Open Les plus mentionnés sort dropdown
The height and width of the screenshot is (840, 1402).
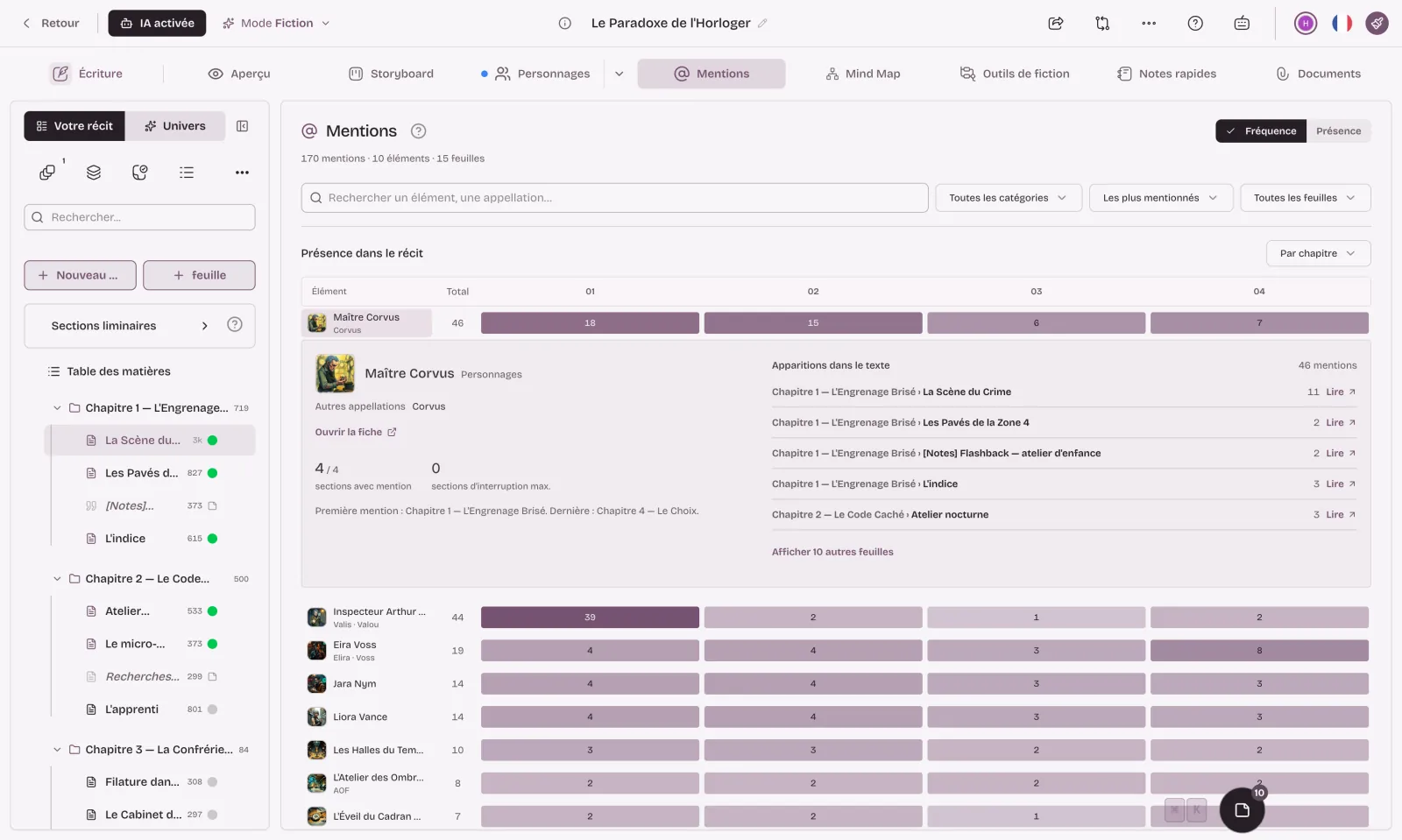click(1161, 198)
